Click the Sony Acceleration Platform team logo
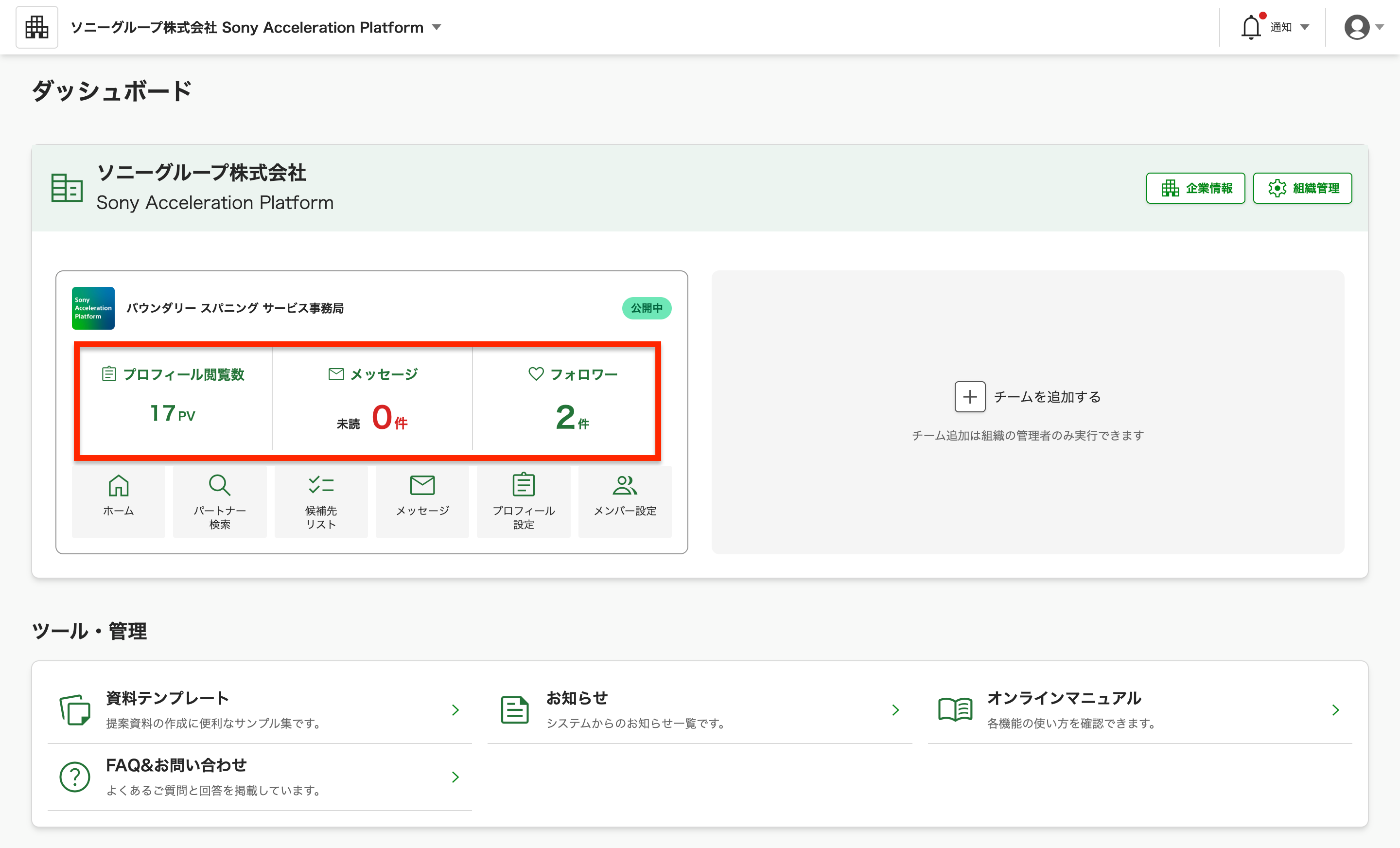Screen dimensions: 1400x848 pyautogui.click(x=93, y=308)
